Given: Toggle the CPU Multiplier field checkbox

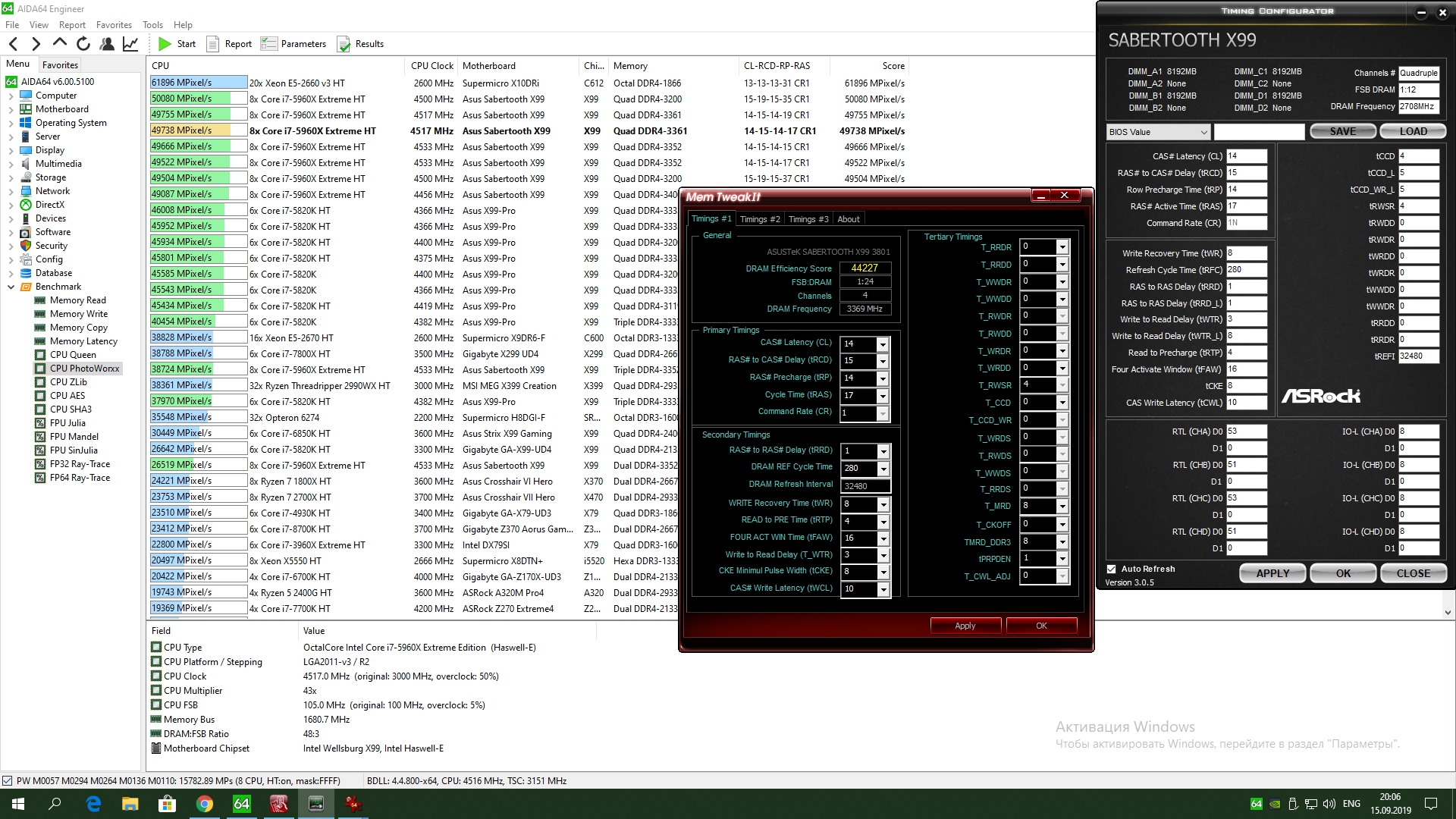Looking at the screenshot, I should 156,691.
